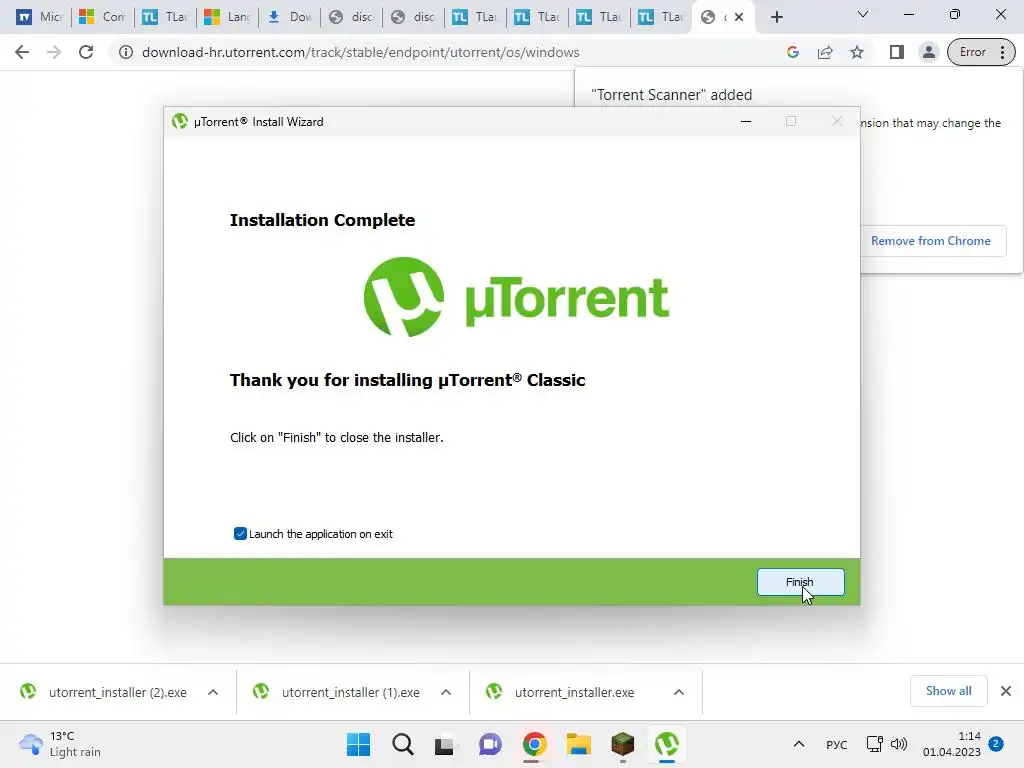View site information icon in address bar
The width and height of the screenshot is (1024, 768).
tap(126, 52)
